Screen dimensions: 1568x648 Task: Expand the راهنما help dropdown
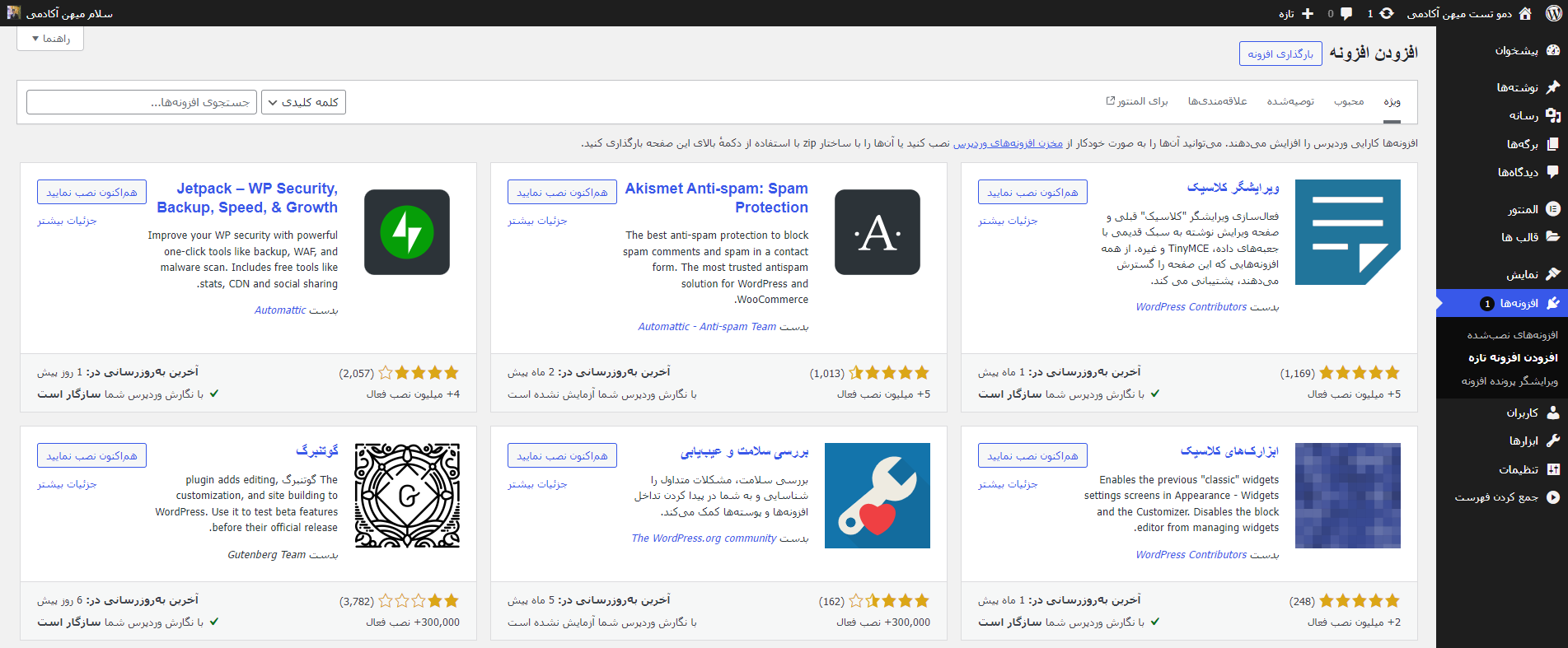point(50,39)
